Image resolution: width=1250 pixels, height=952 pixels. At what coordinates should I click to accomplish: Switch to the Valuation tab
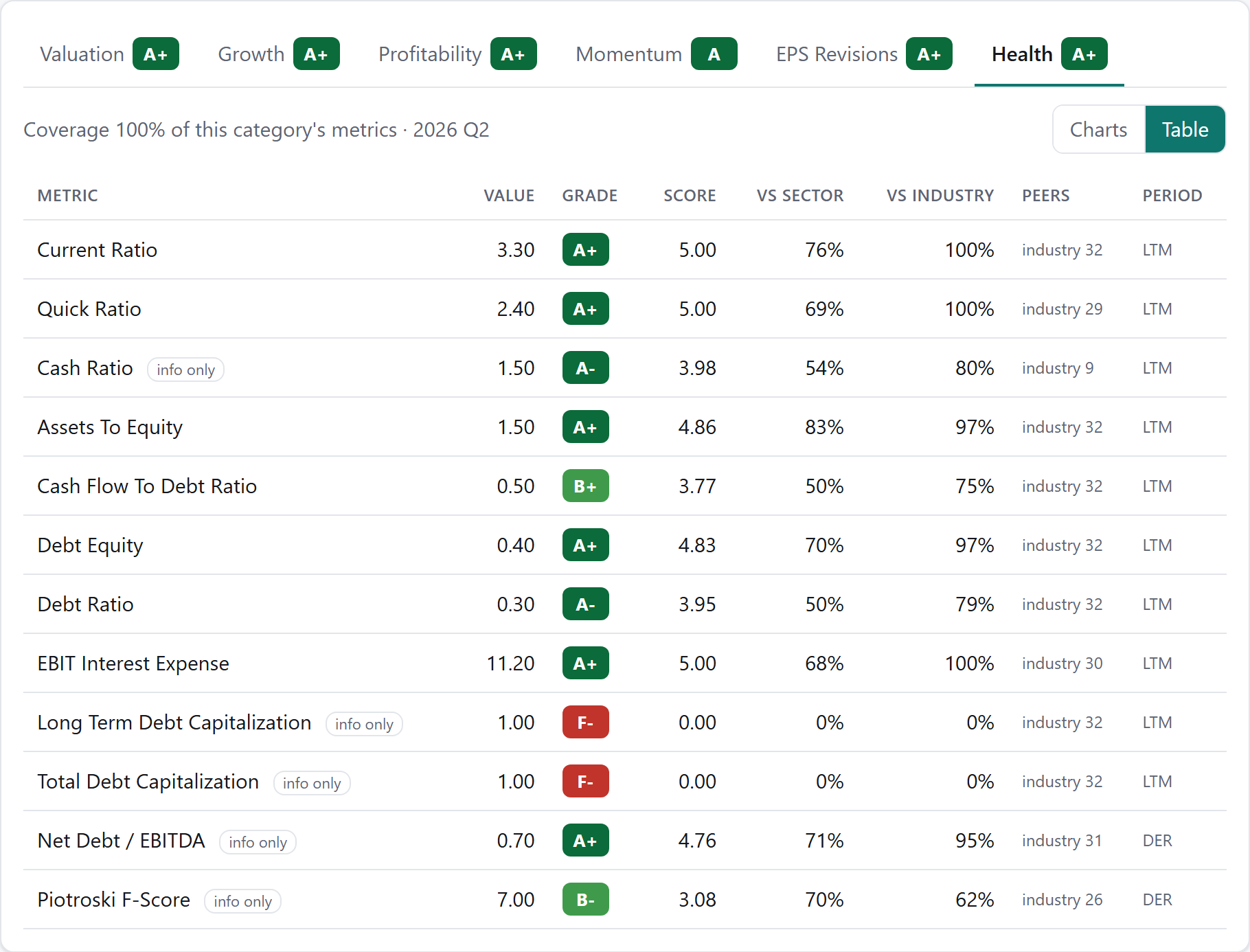point(109,54)
